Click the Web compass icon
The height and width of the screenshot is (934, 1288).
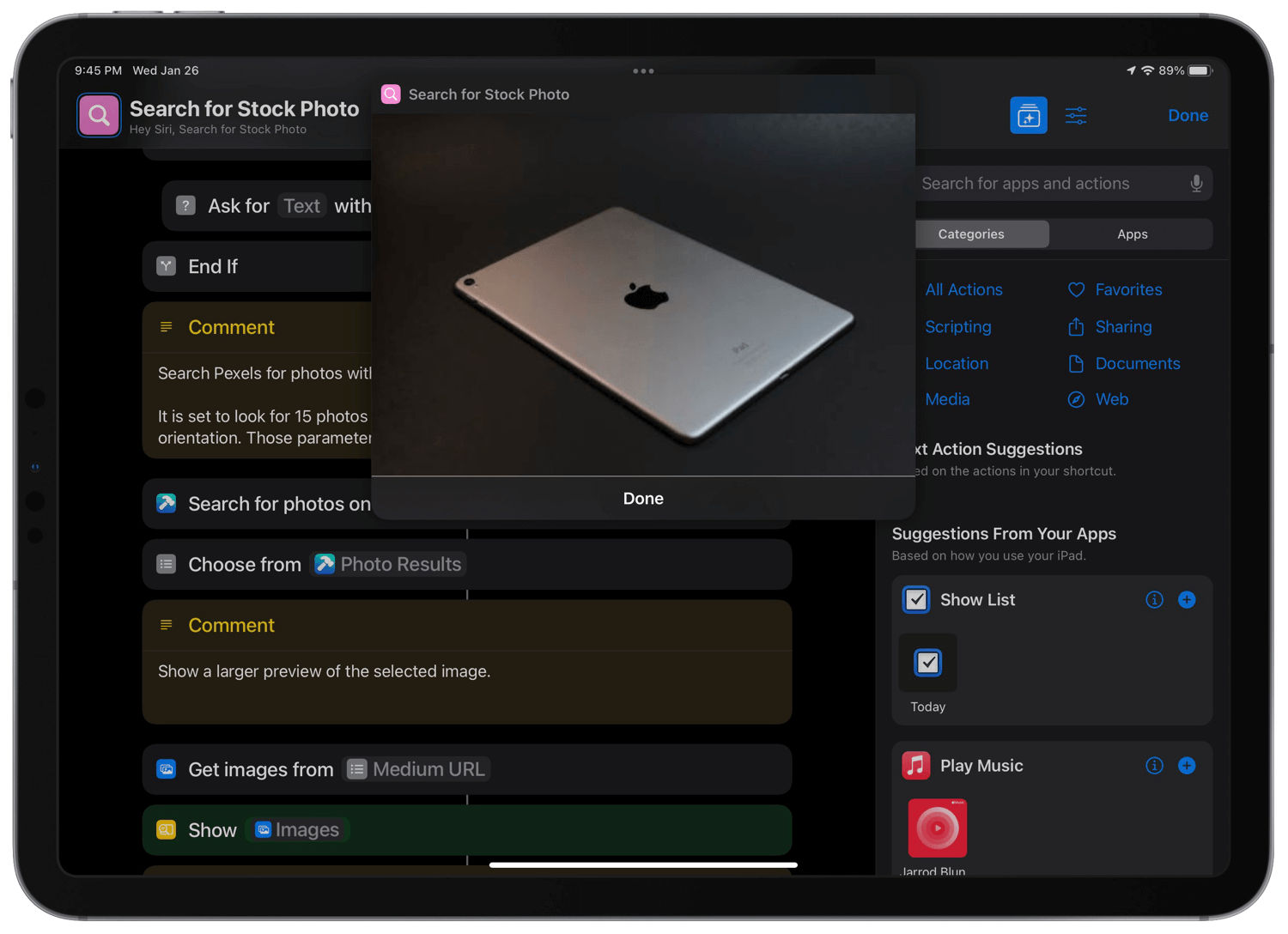[x=1076, y=399]
